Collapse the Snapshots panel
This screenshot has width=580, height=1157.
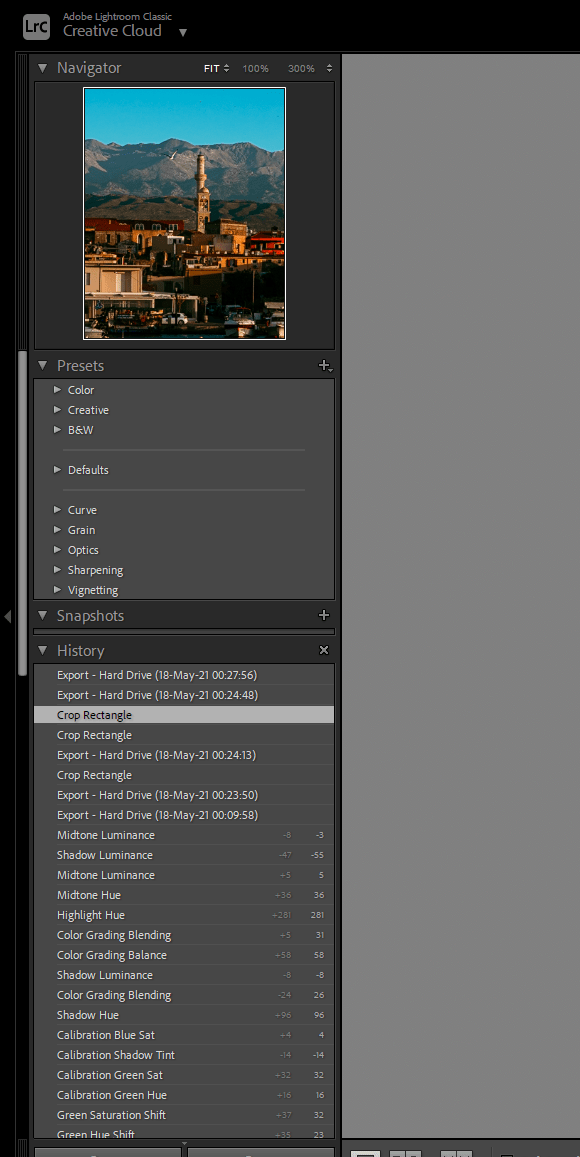point(43,615)
